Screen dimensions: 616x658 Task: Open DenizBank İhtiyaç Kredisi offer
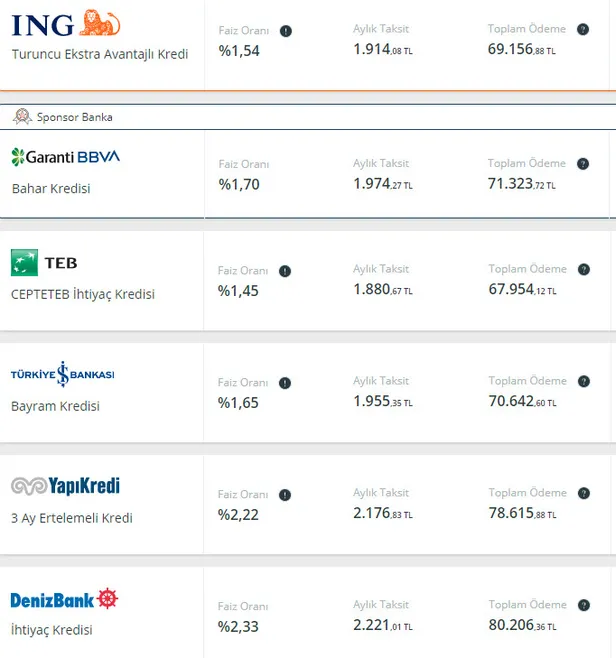pyautogui.click(x=52, y=630)
